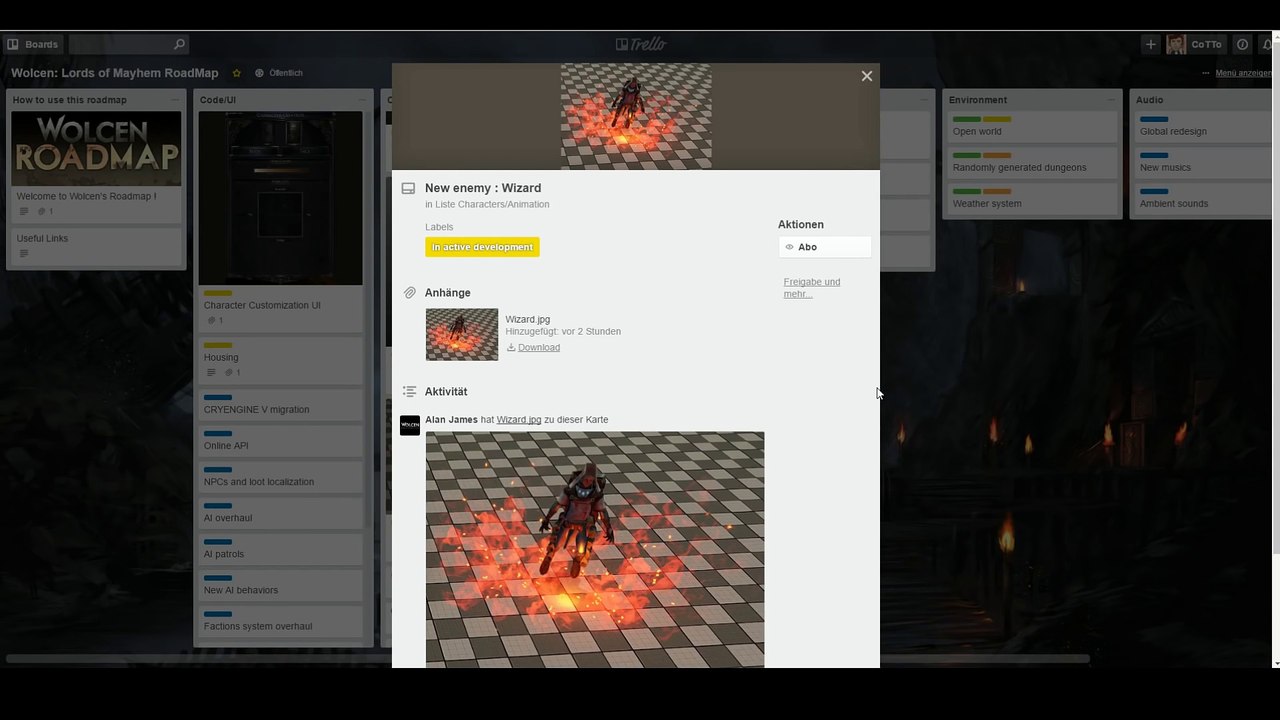Image resolution: width=1280 pixels, height=720 pixels.
Task: Open Menü anzeigen link
Action: click(1243, 73)
